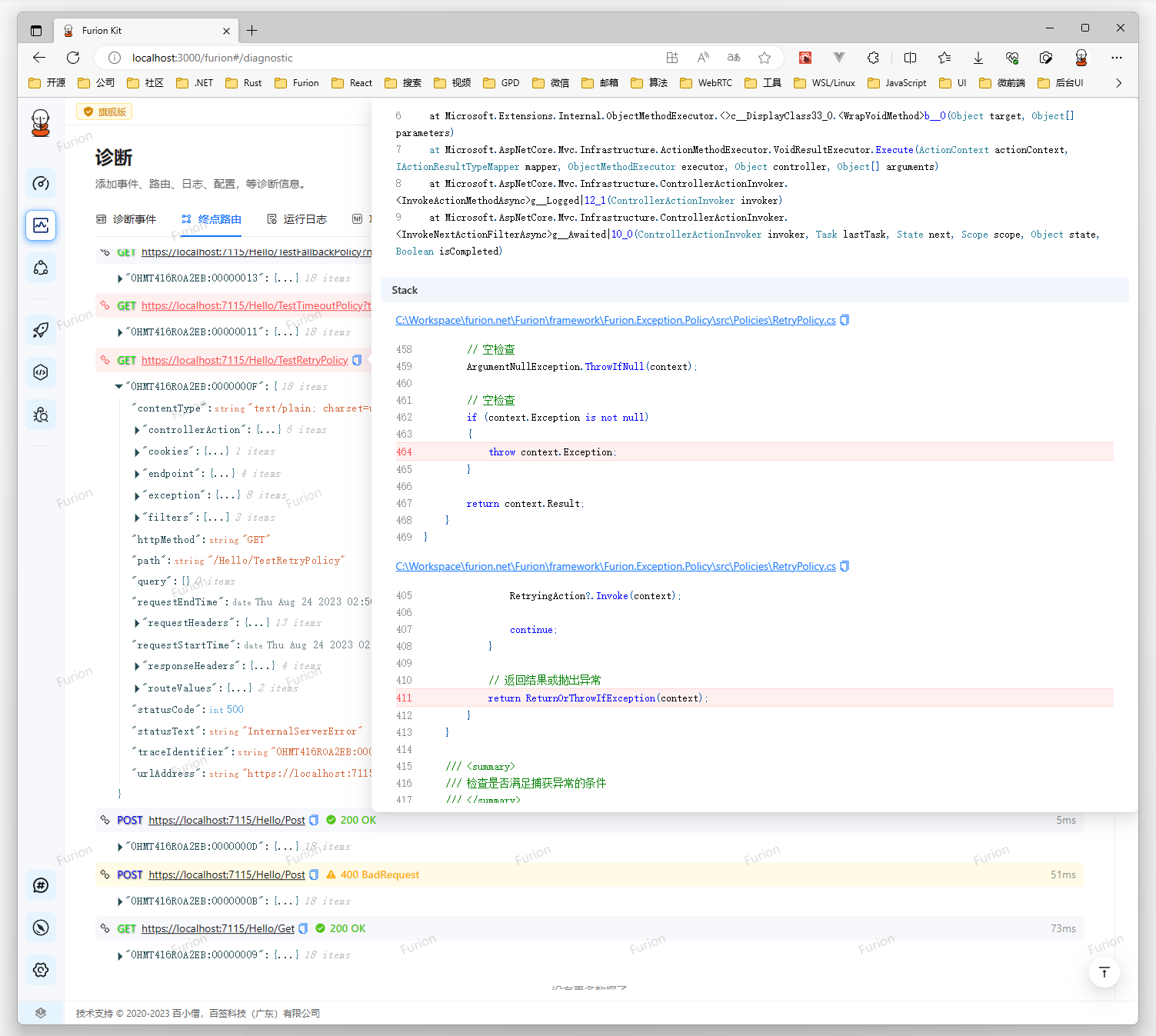1156x1036 pixels.
Task: Copy URL of the 200 OK POST request
Action: click(314, 820)
